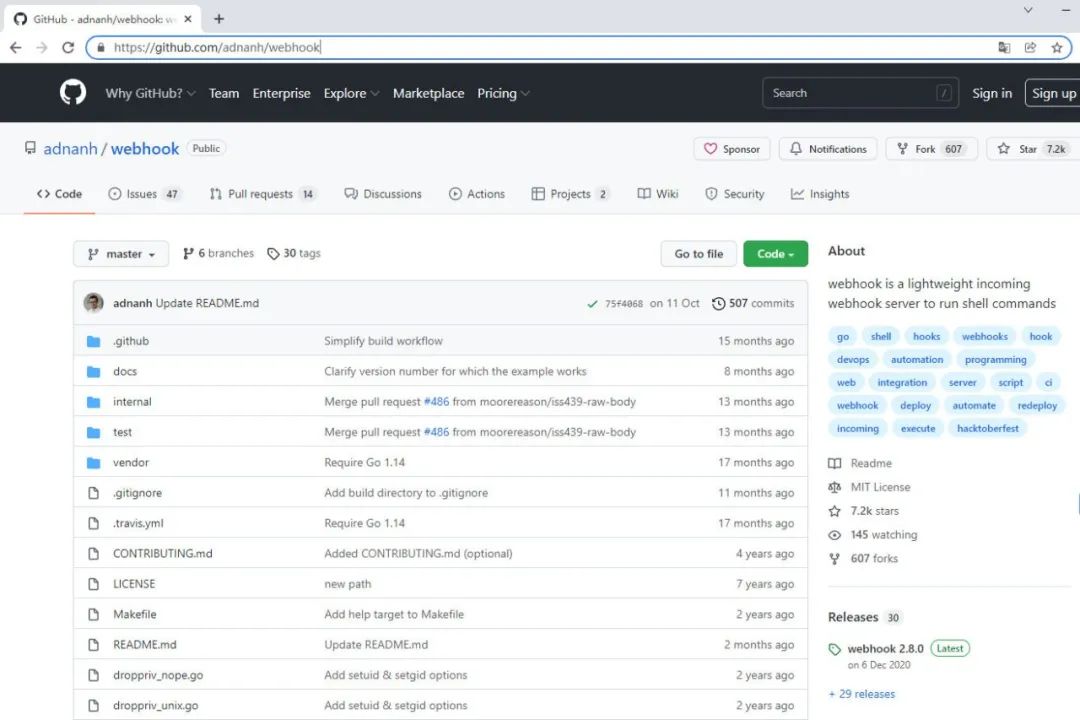The width and height of the screenshot is (1080, 720).
Task: Click the repository icon before adnanh
Action: click(30, 148)
